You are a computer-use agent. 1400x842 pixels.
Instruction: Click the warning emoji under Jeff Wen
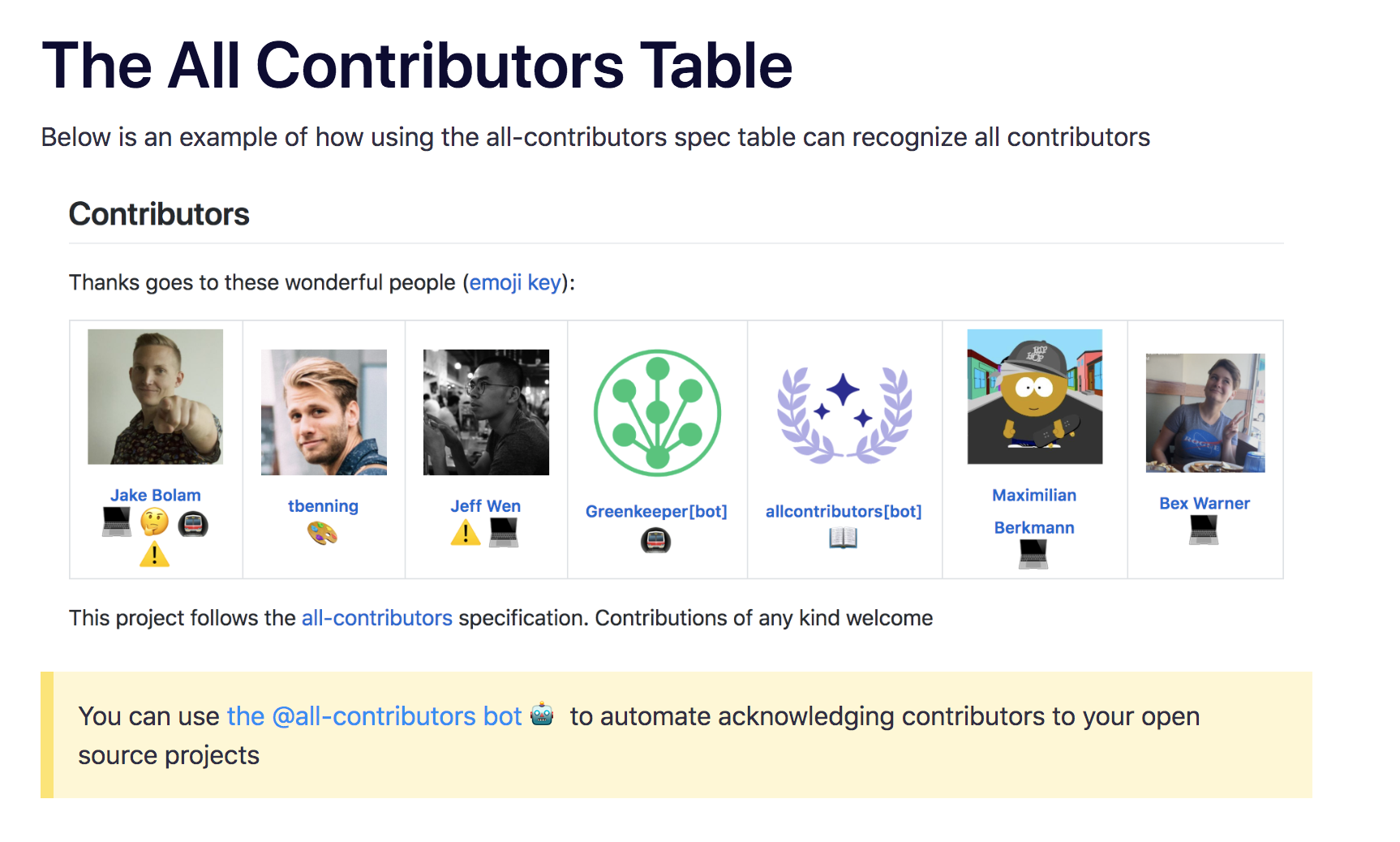coord(464,533)
